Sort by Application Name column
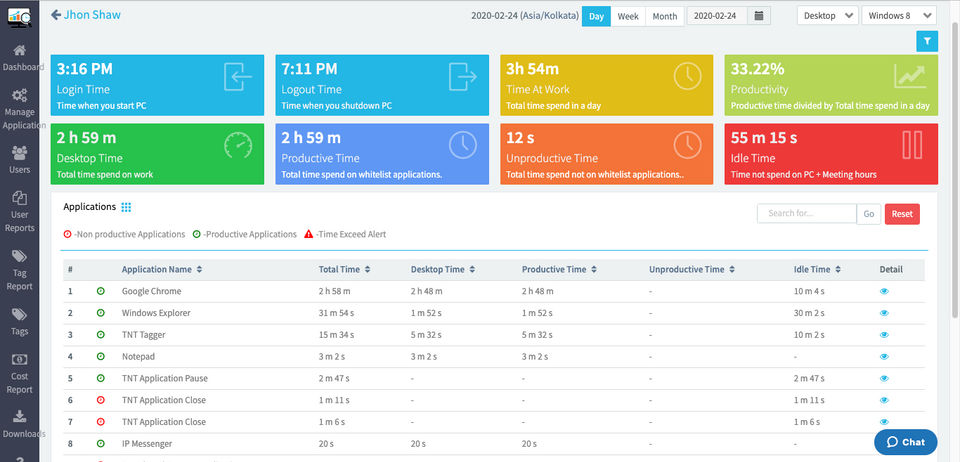960x462 pixels. pyautogui.click(x=162, y=269)
